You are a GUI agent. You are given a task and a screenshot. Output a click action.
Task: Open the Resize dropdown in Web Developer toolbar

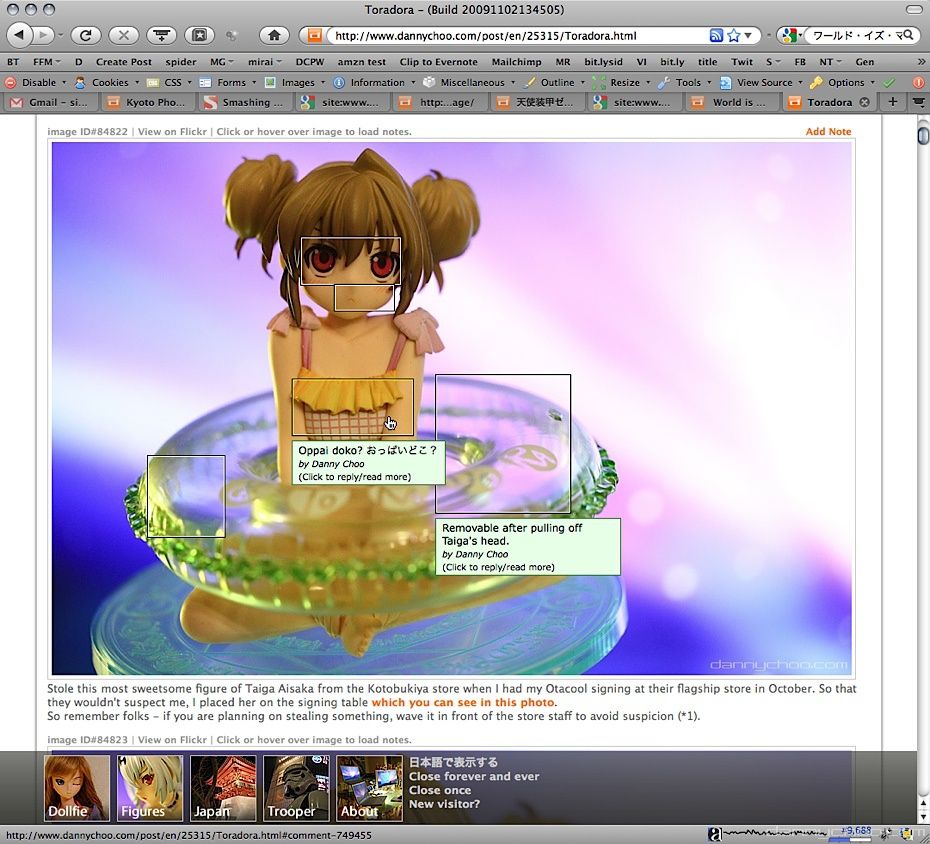(622, 82)
